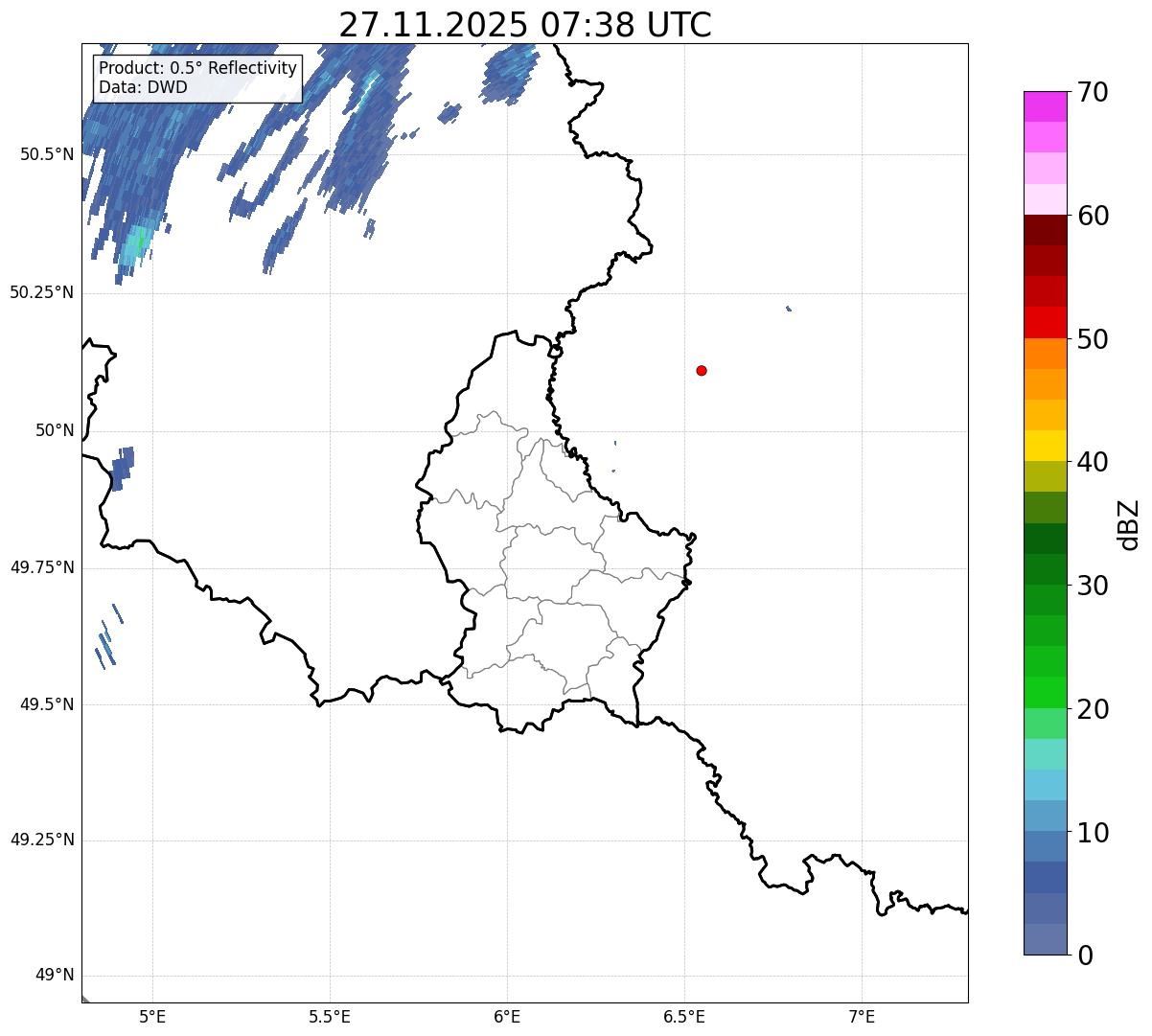Click the dBZ colorbar axis label

1129,524
